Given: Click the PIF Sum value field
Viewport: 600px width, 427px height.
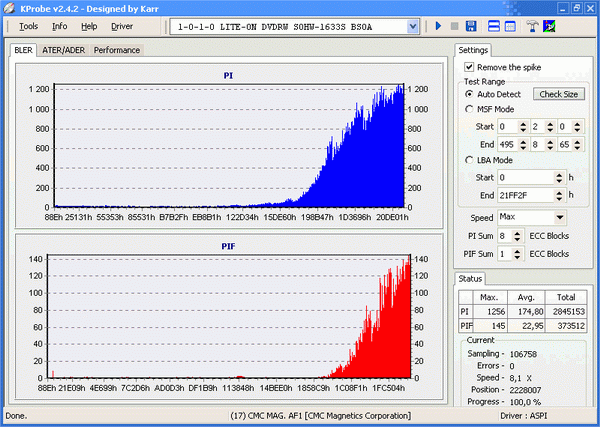Looking at the screenshot, I should coord(505,254).
